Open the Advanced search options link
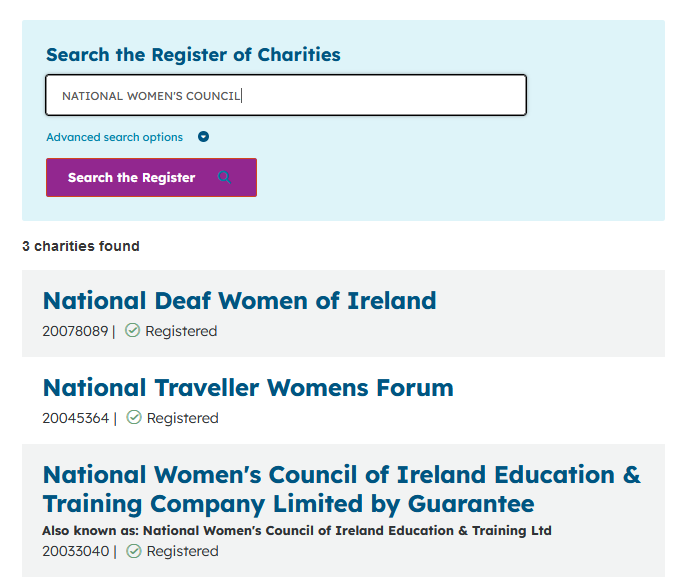 click(115, 137)
